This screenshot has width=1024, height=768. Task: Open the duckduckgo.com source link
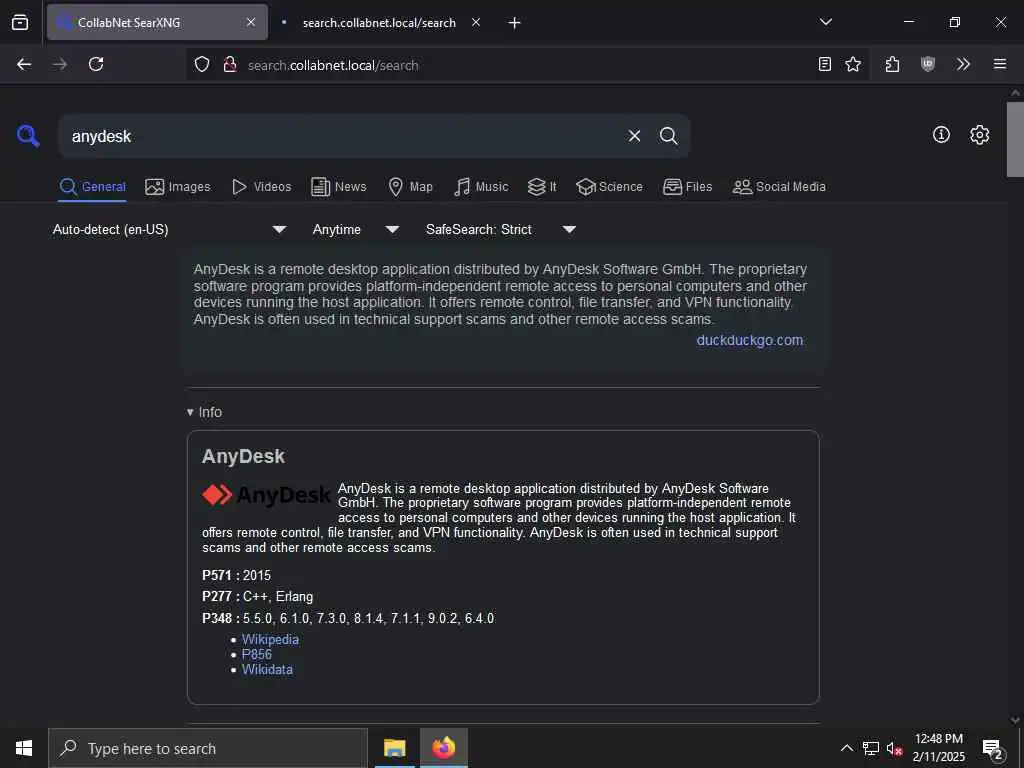click(750, 340)
